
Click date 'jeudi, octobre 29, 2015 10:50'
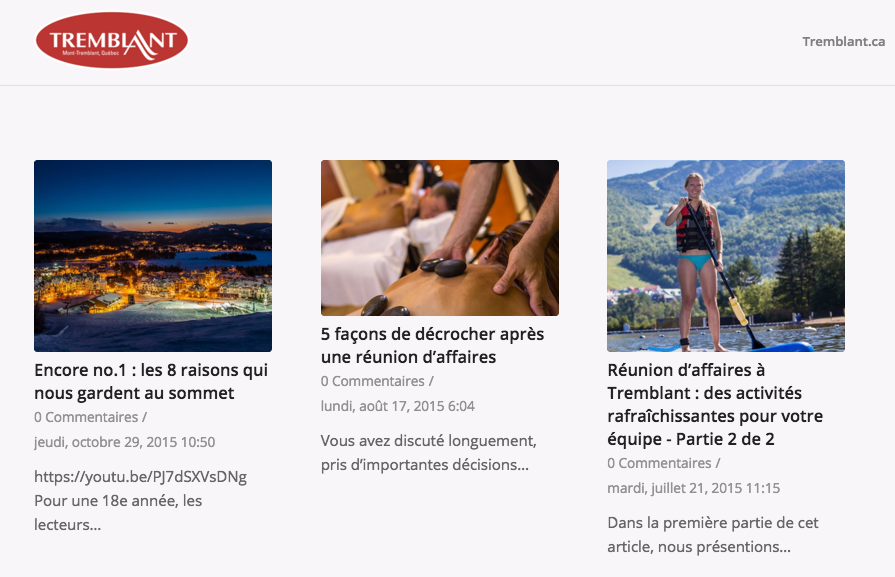click(x=124, y=442)
